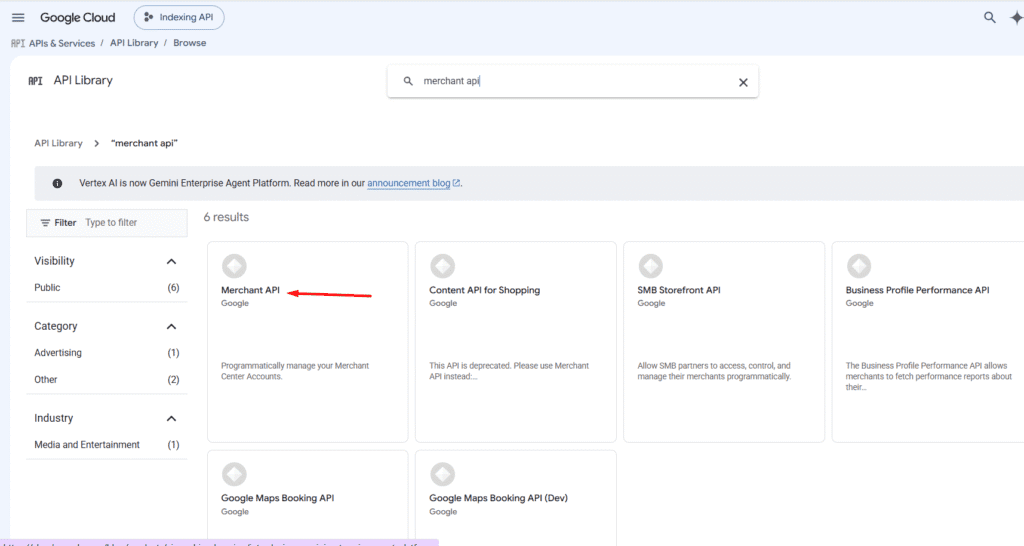Click the SMB Storefront API icon

650,266
